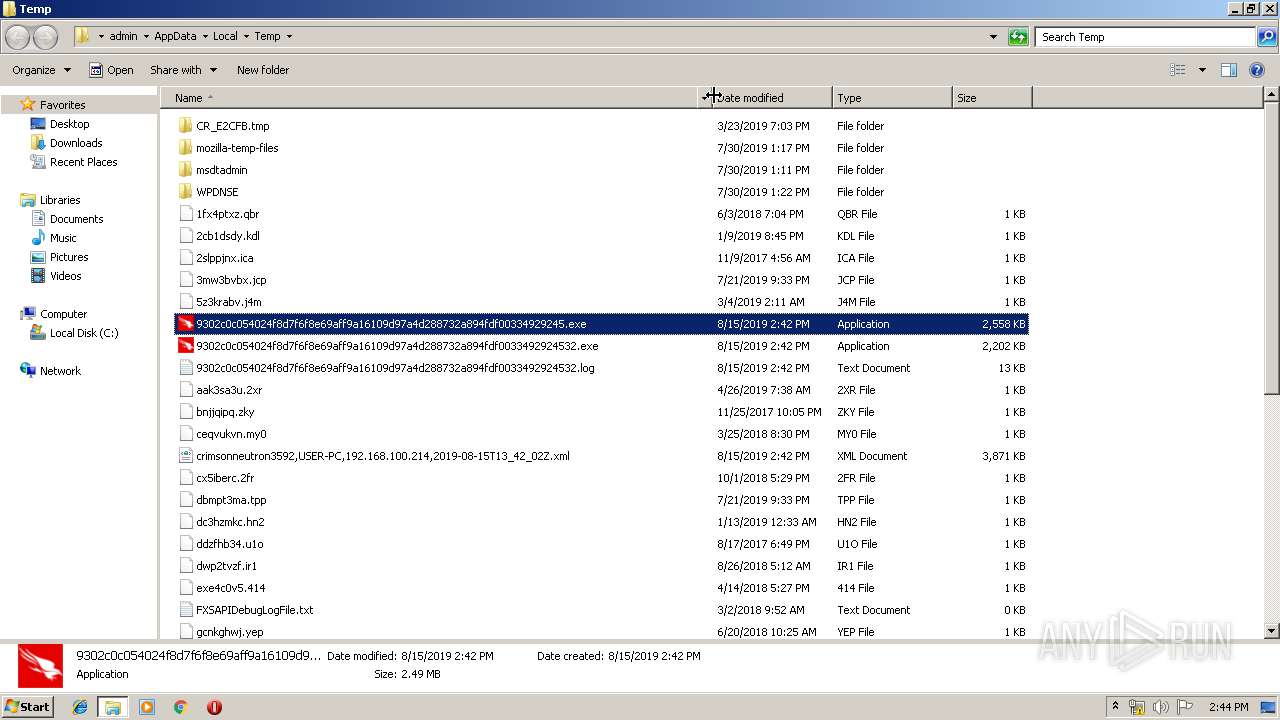Open Windows Explorer help
The height and width of the screenshot is (720, 1280).
[1257, 70]
